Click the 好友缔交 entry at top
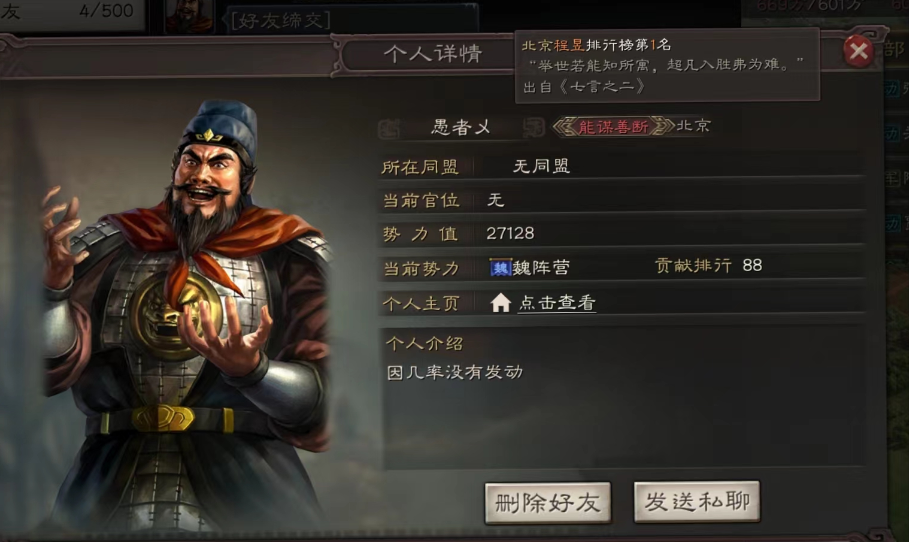This screenshot has width=909, height=542. [281, 20]
